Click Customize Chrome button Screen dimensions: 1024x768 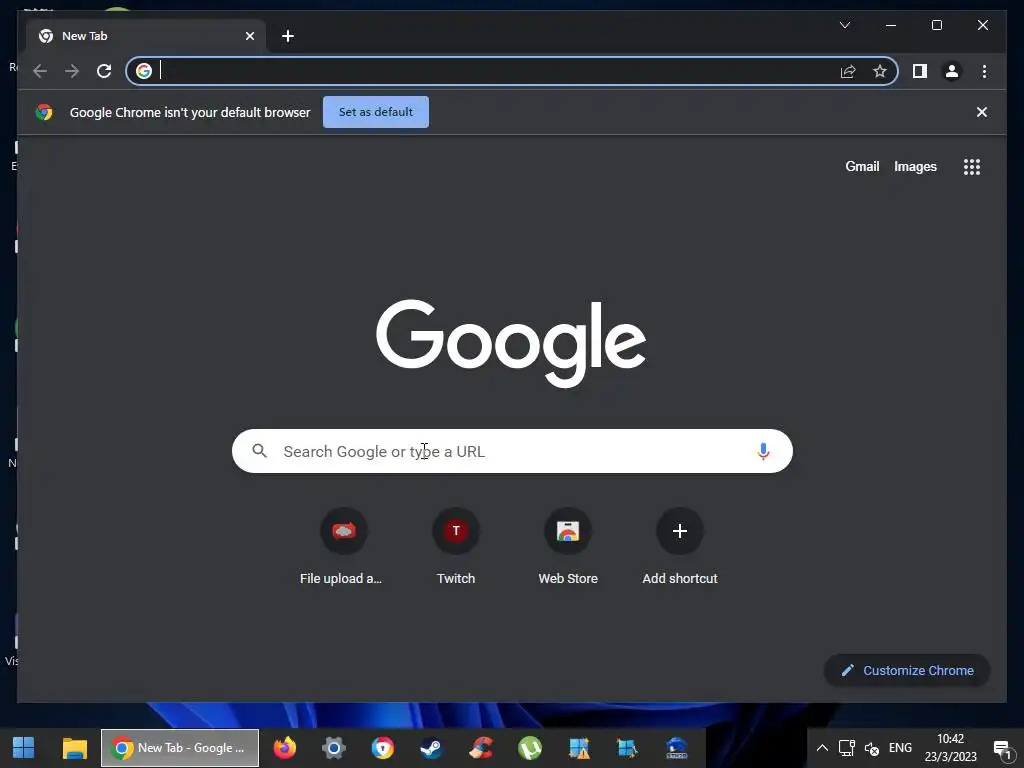[x=907, y=670]
